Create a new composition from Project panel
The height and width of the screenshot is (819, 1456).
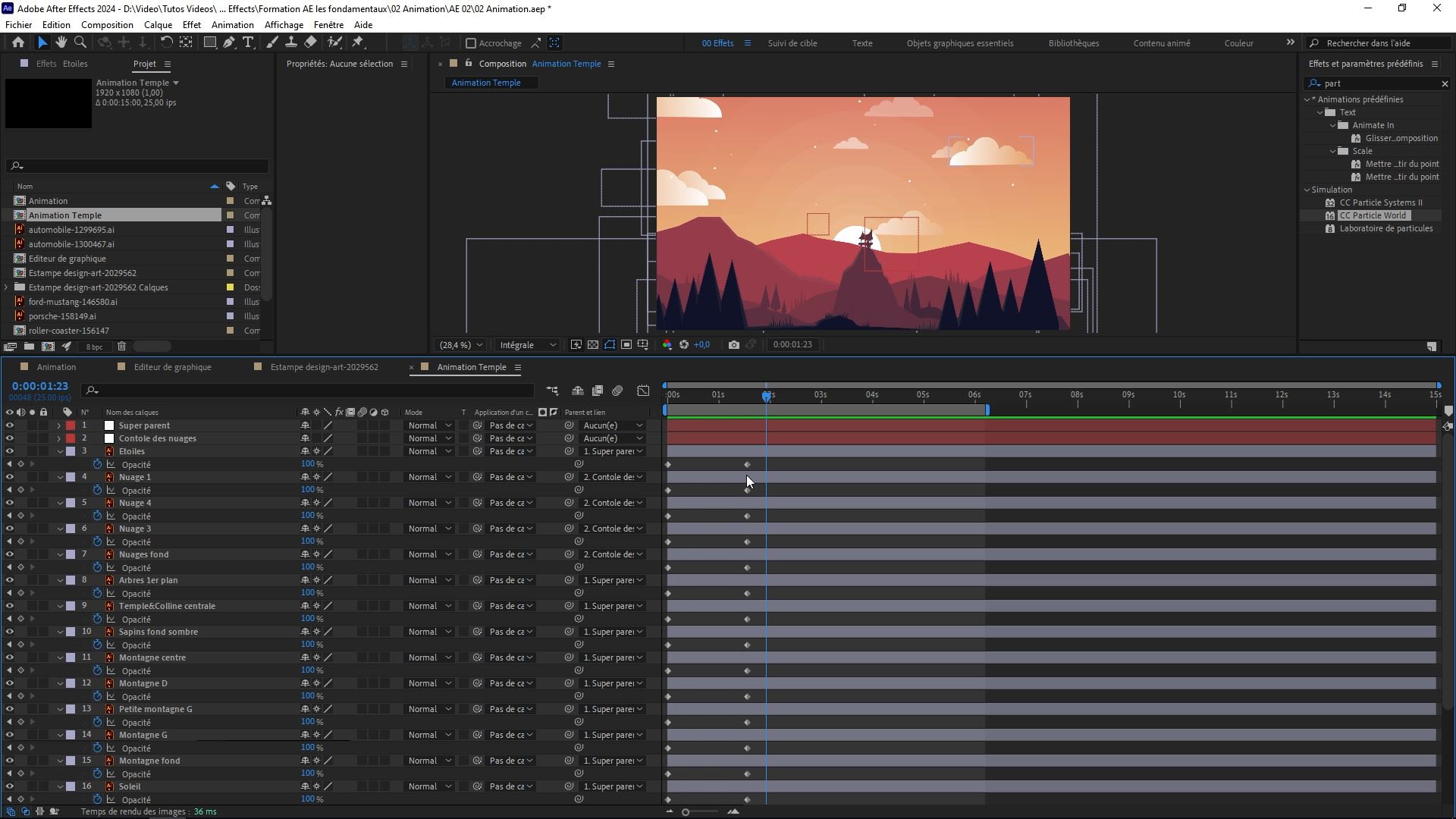click(x=48, y=347)
